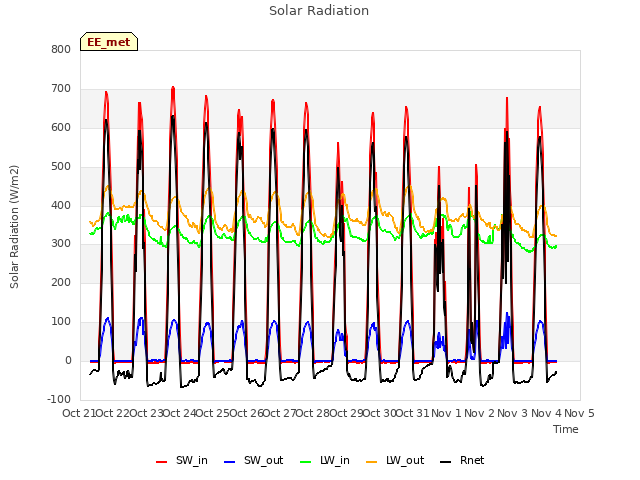Click the Nov 5 x-axis tick label
Image resolution: width=640 pixels, height=480 pixels.
pyautogui.click(x=580, y=413)
